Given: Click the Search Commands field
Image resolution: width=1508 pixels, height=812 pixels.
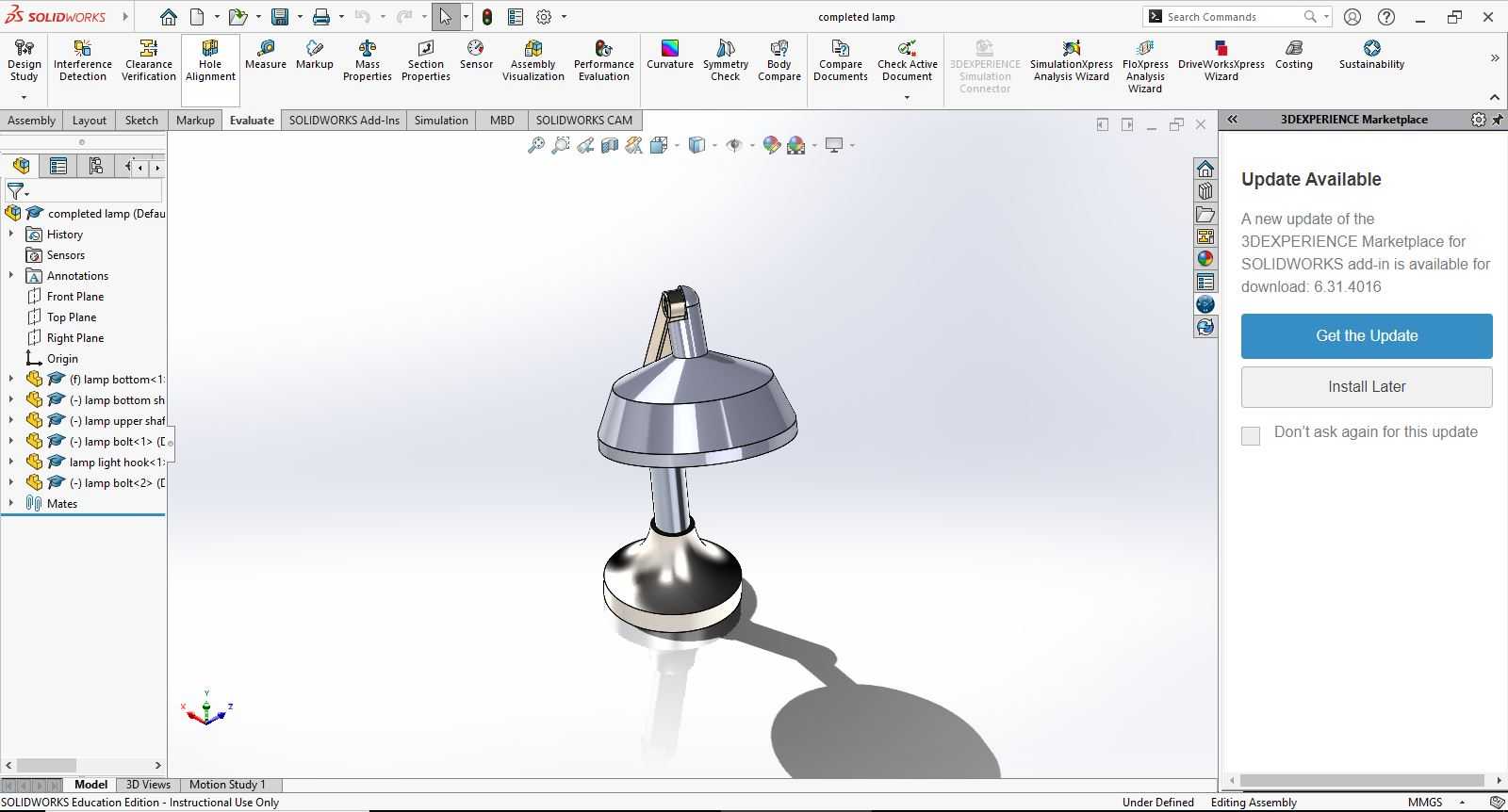Looking at the screenshot, I should pos(1236,17).
